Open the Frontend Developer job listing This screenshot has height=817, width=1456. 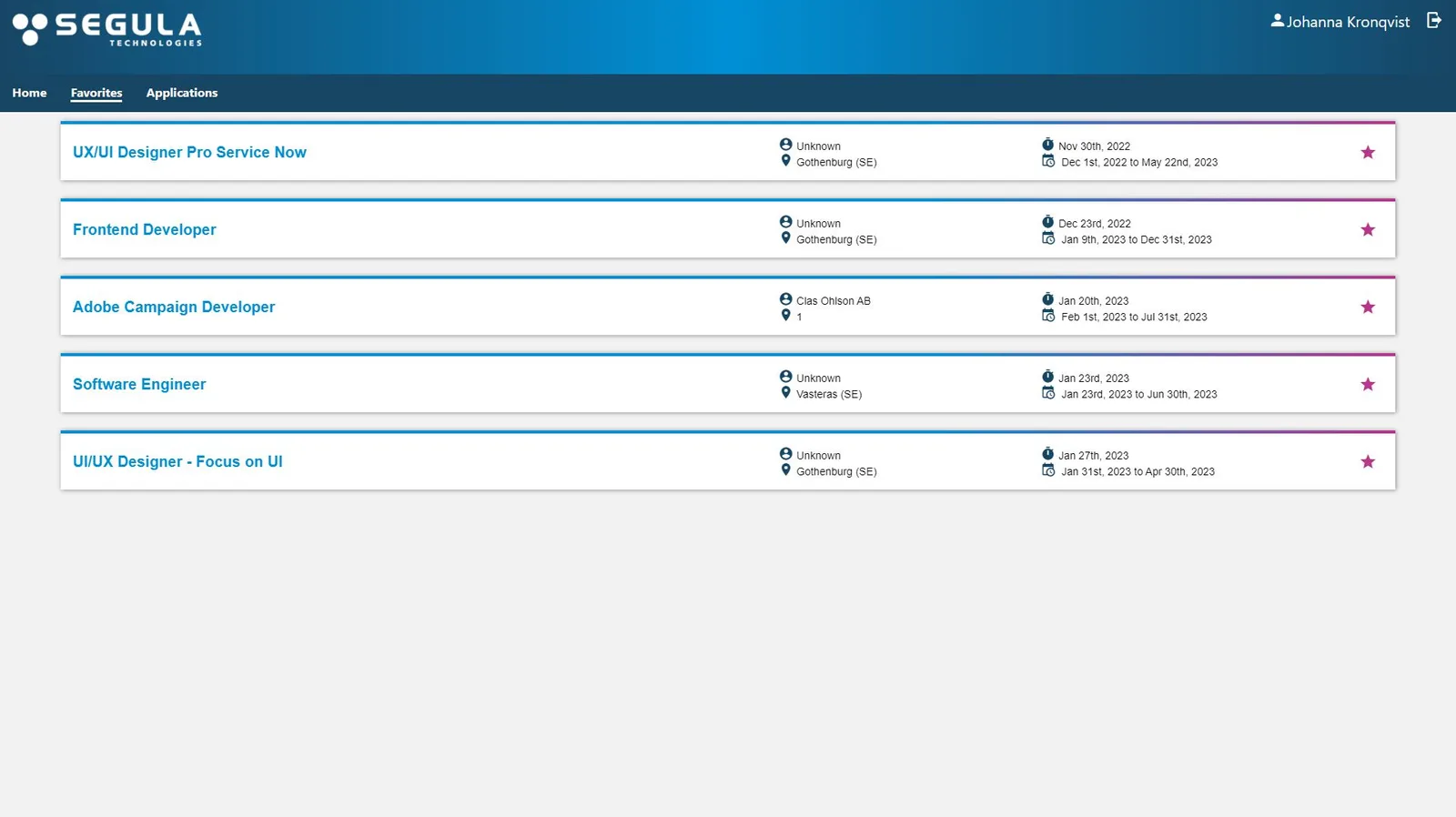[145, 229]
